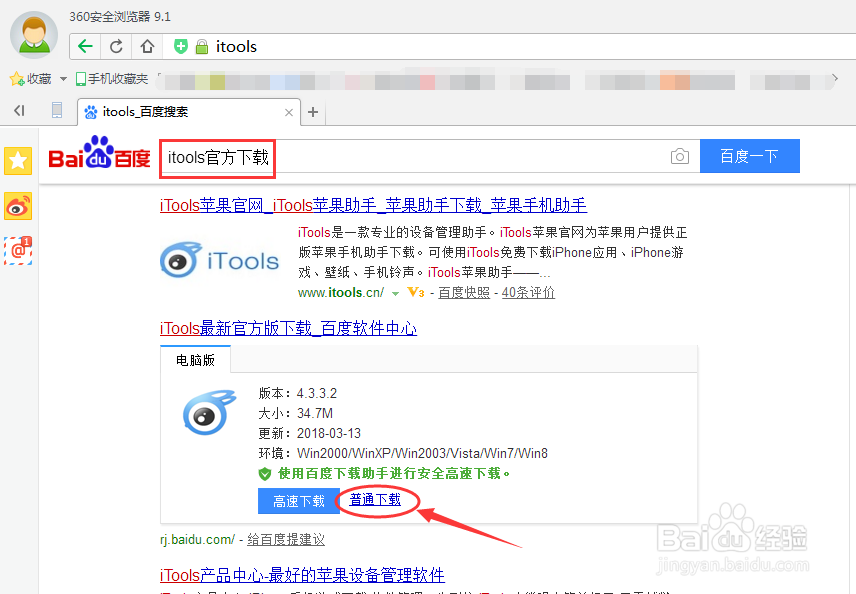The image size is (856, 594).
Task: Click the user avatar icon
Action: [x=34, y=34]
